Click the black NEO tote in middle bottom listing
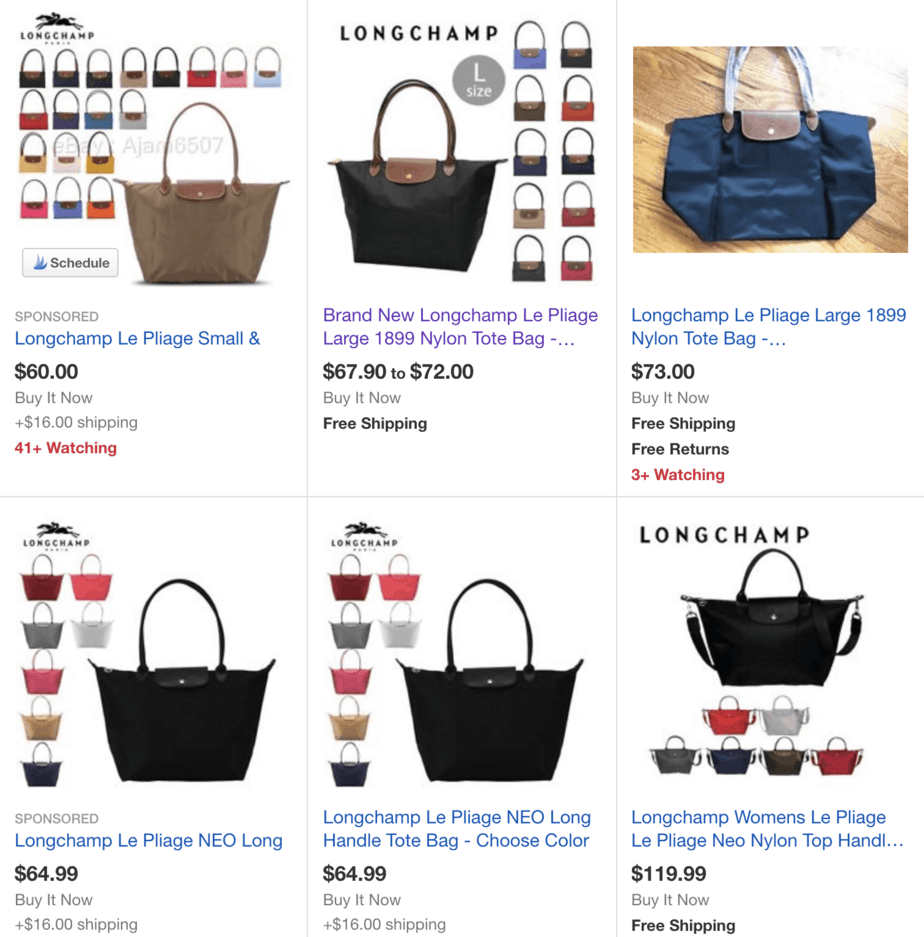Viewport: 924px width, 937px height. tap(490, 681)
